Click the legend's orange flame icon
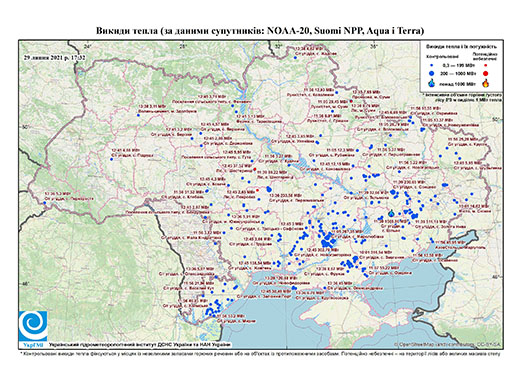The height and width of the screenshot is (368, 520). tap(485, 83)
